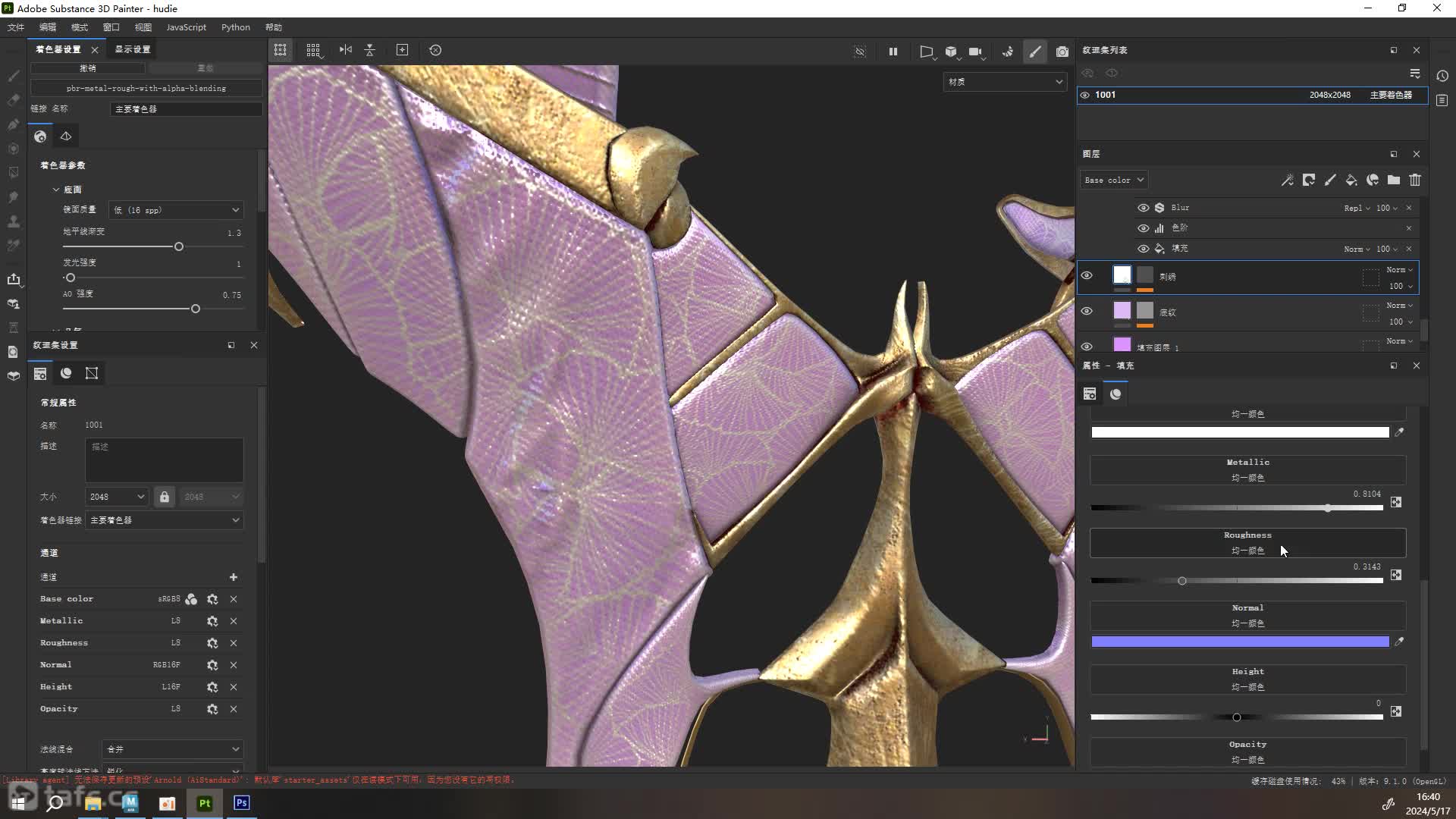Click the reset view rotation icon

(435, 50)
